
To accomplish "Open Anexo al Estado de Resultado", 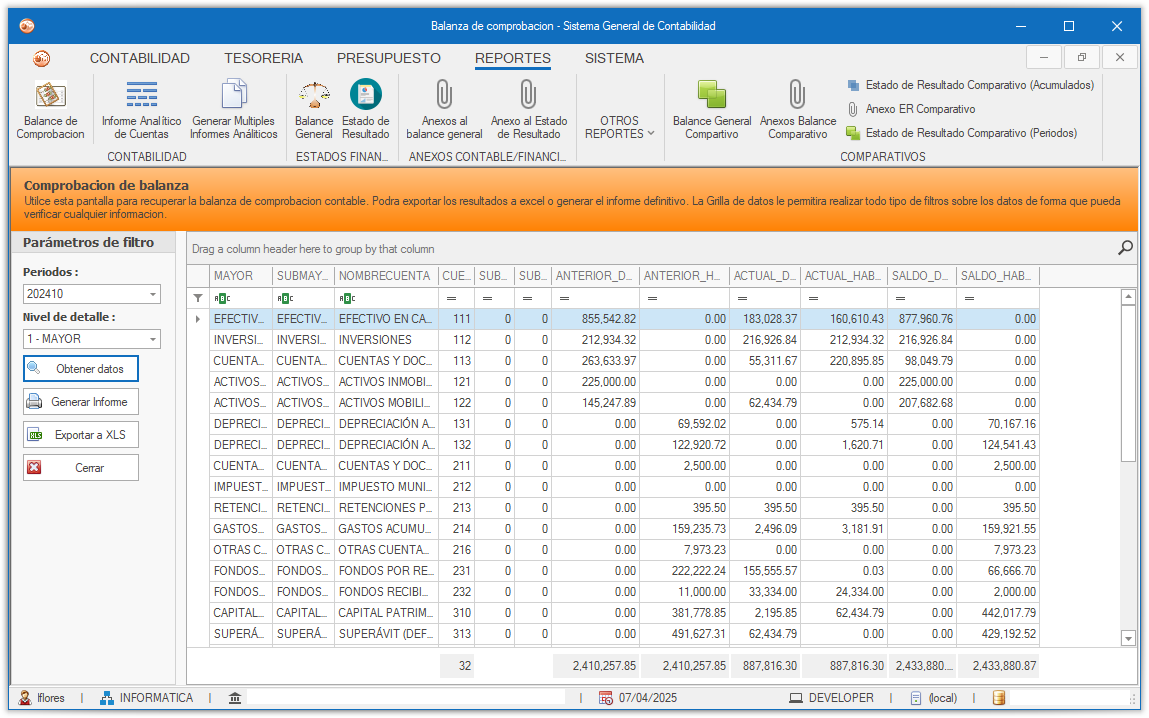I will click(529, 110).
